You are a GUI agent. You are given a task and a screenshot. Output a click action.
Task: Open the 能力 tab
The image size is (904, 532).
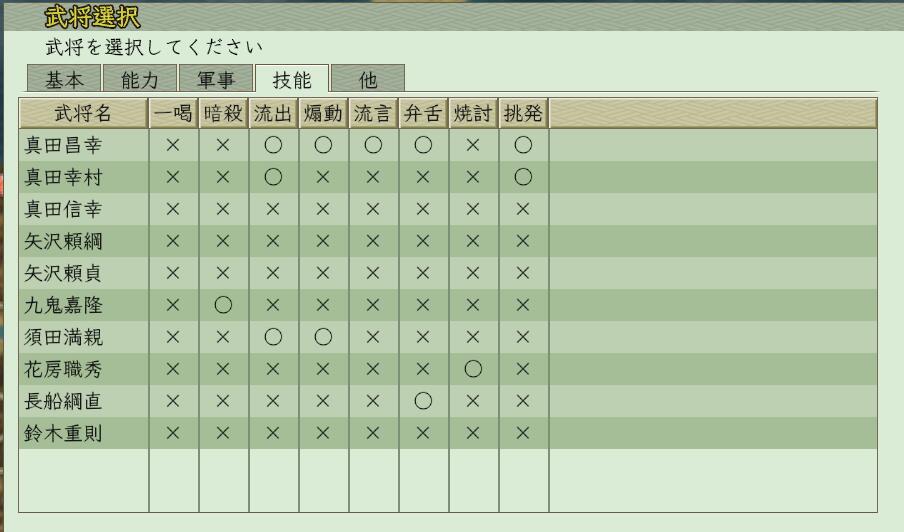pos(139,80)
